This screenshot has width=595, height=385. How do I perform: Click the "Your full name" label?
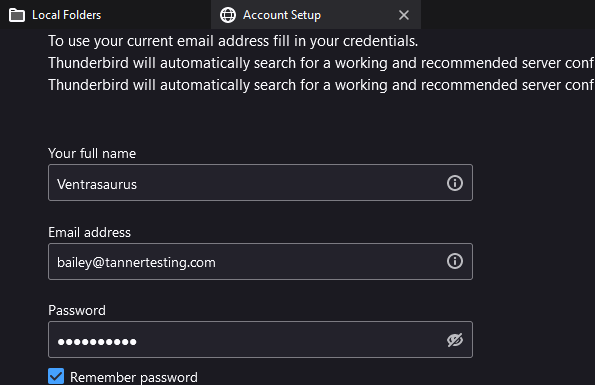pos(92,154)
